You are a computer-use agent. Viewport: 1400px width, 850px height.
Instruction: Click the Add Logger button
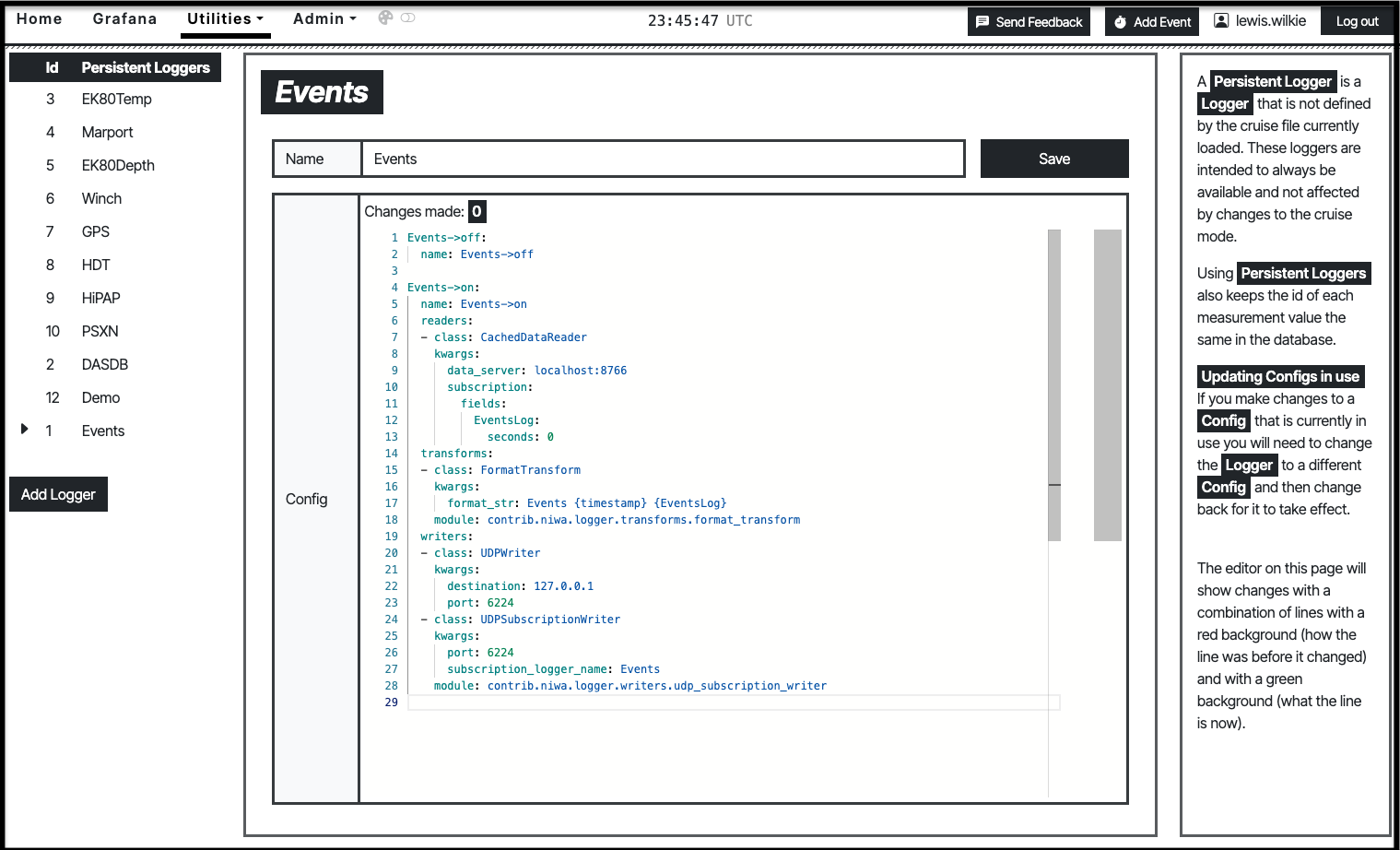point(58,494)
